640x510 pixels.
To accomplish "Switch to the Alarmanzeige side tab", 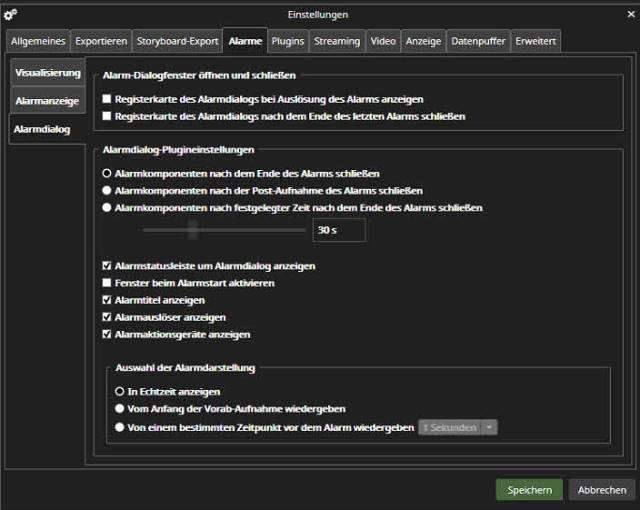I will click(x=47, y=102).
